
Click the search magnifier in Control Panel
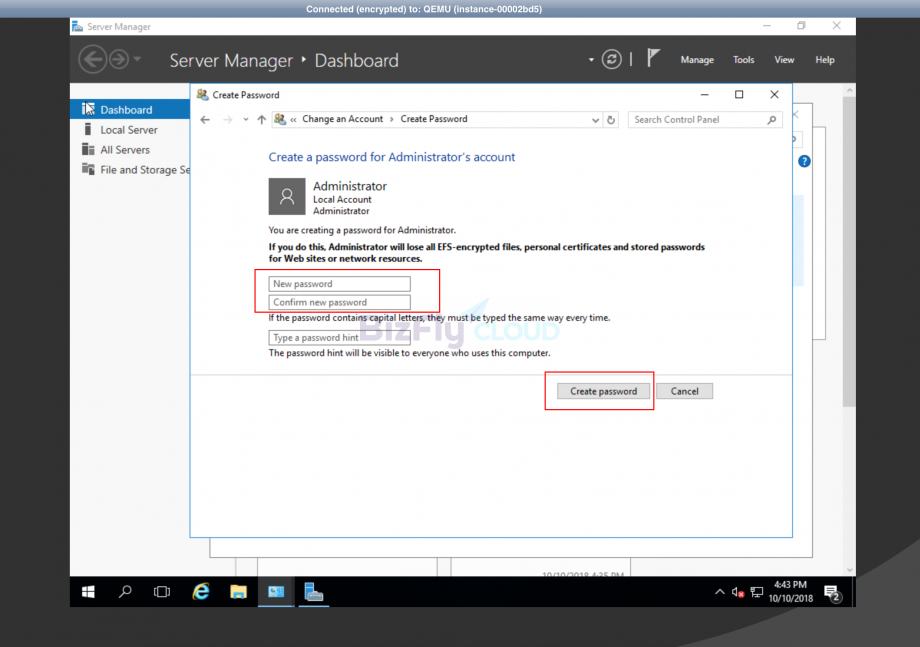[x=772, y=120]
